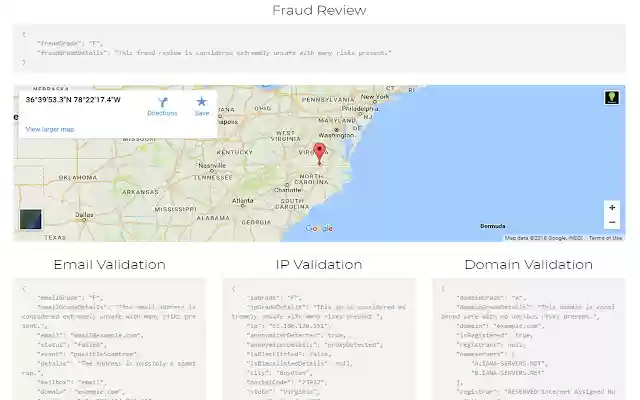The image size is (640, 400).
Task: Click the A.IANA-SERVERS.NET nameserver entry
Action: point(510,363)
